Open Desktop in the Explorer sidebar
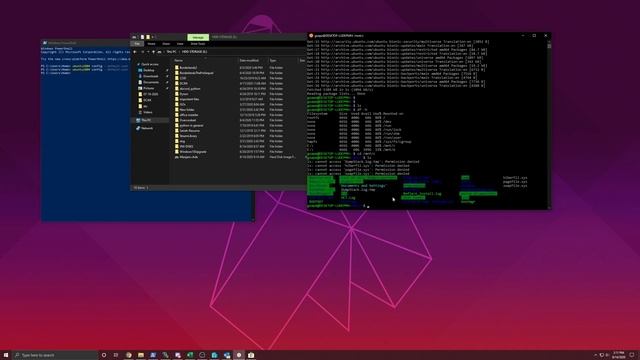Image resolution: width=640 pixels, height=360 pixels. click(x=148, y=70)
